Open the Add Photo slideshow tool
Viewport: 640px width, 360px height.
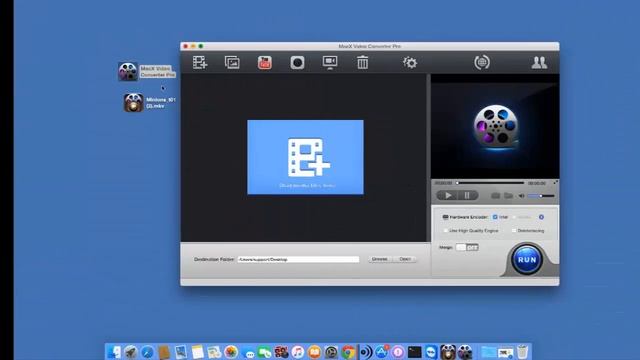tap(232, 62)
